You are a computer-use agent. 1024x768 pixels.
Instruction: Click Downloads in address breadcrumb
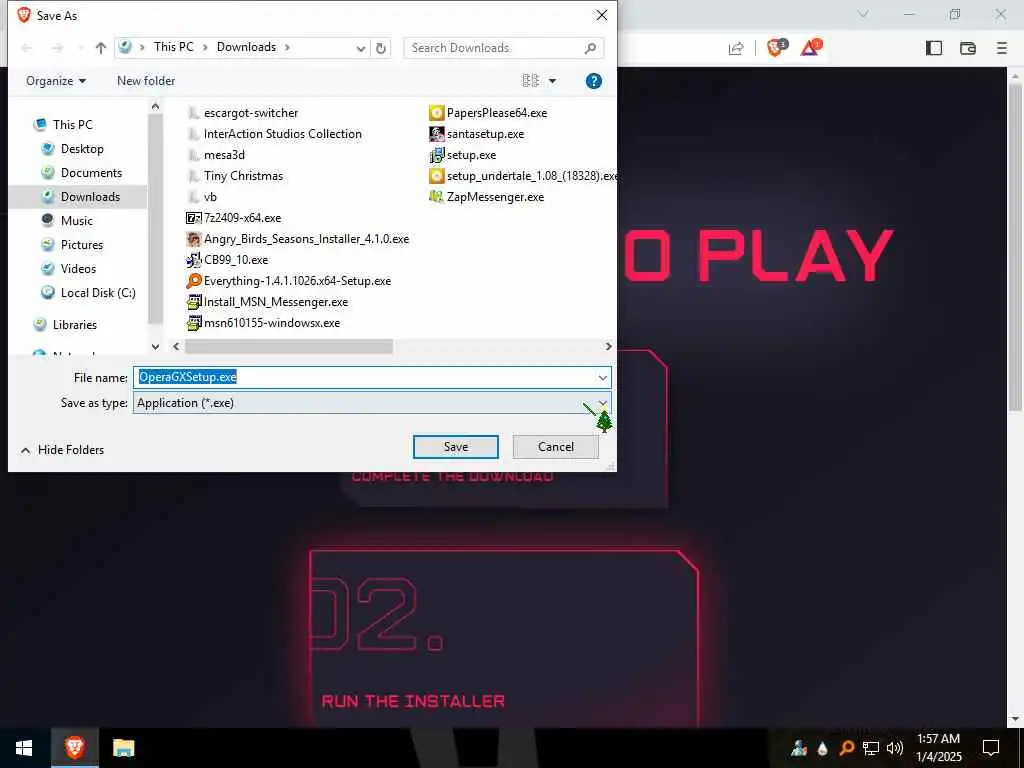tap(246, 47)
